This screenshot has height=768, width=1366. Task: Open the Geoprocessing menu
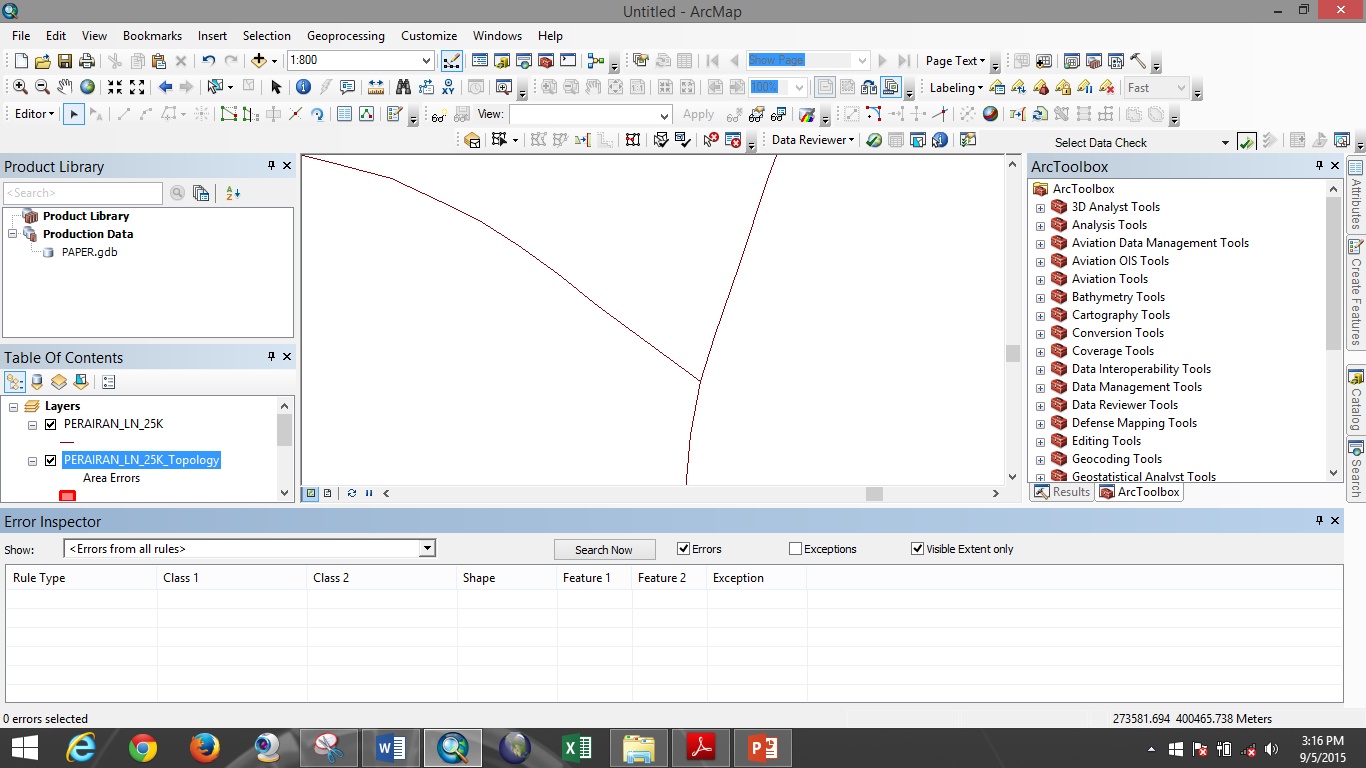click(345, 36)
